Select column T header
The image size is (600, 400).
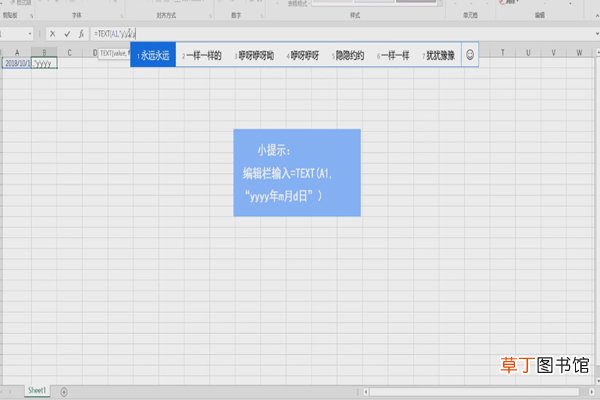coord(502,53)
